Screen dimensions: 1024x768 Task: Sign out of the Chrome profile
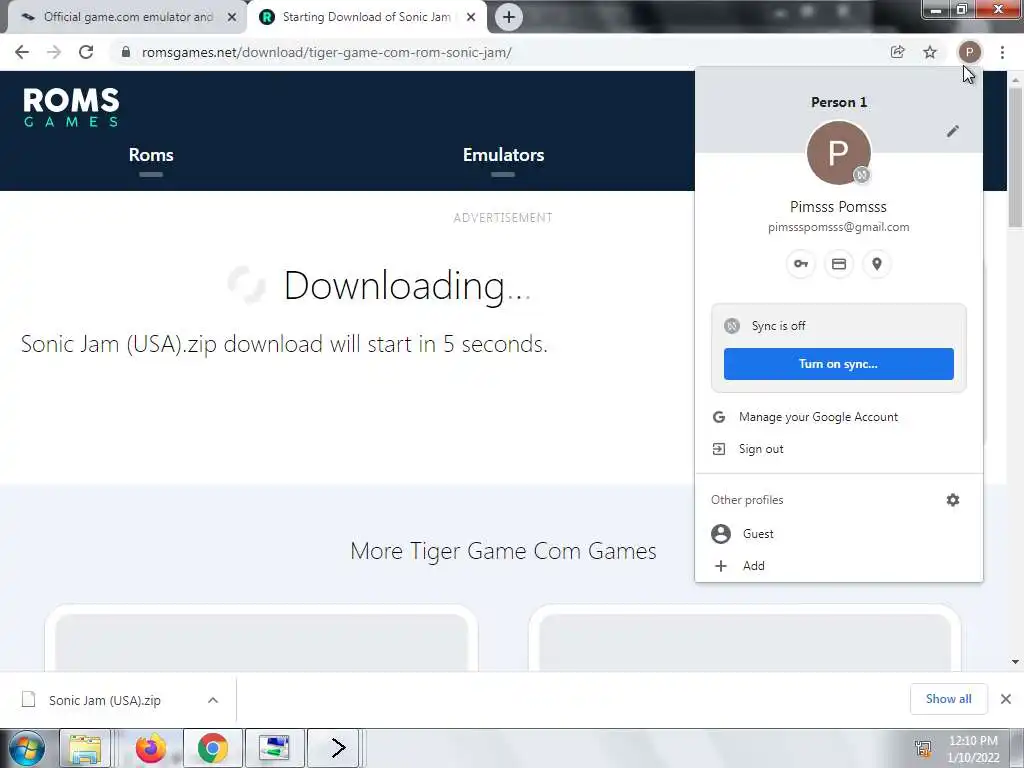point(839,449)
